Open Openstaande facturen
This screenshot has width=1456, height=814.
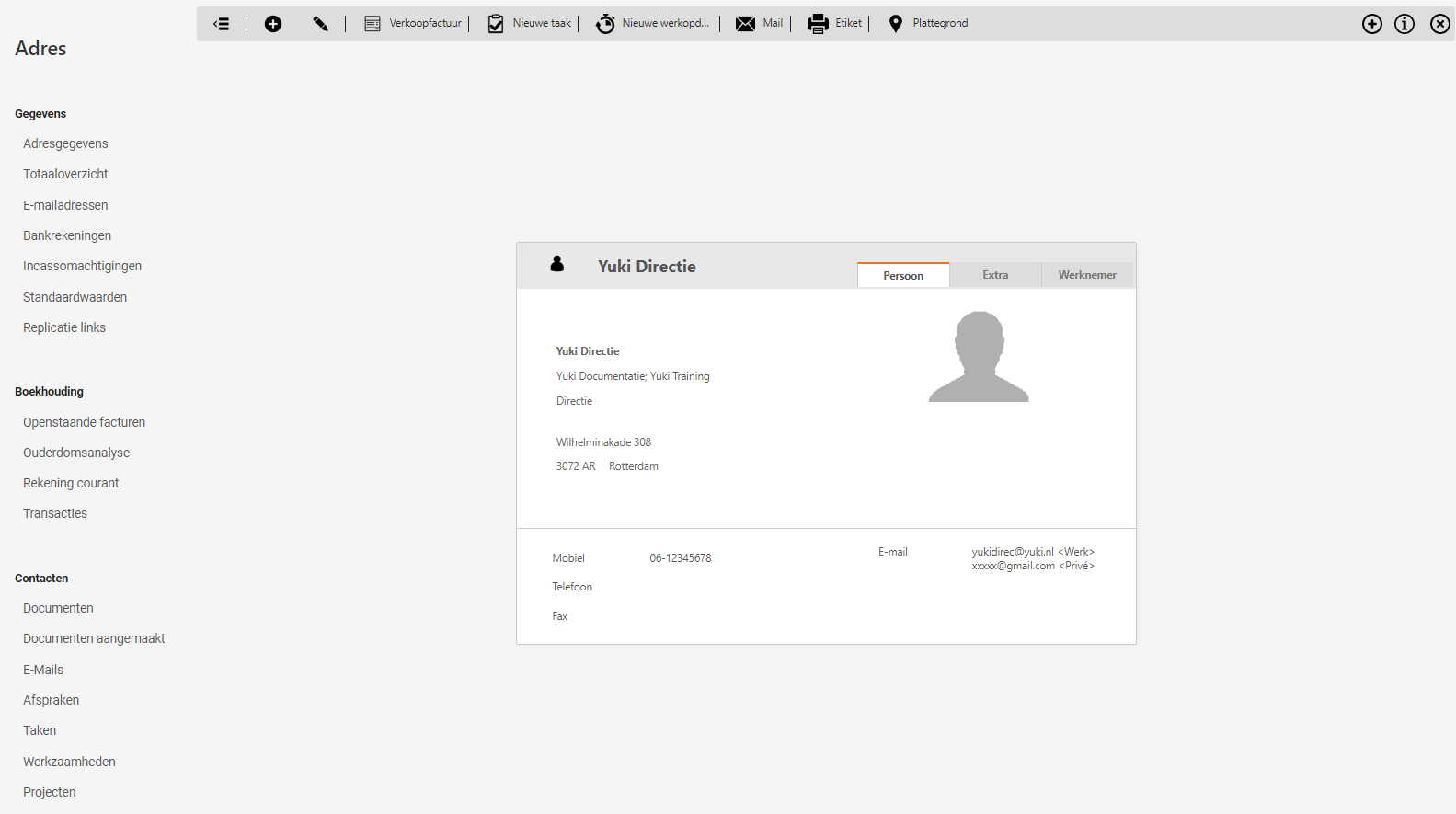84,422
